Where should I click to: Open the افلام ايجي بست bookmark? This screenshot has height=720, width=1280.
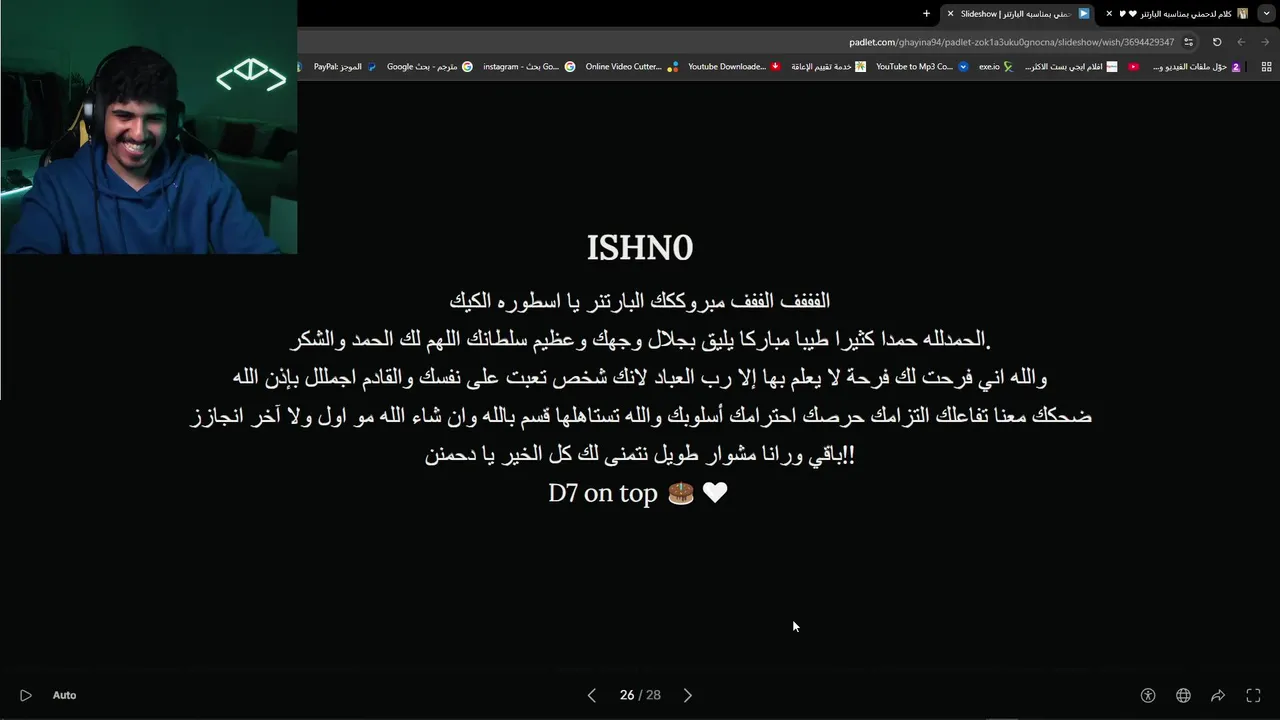click(1071, 67)
